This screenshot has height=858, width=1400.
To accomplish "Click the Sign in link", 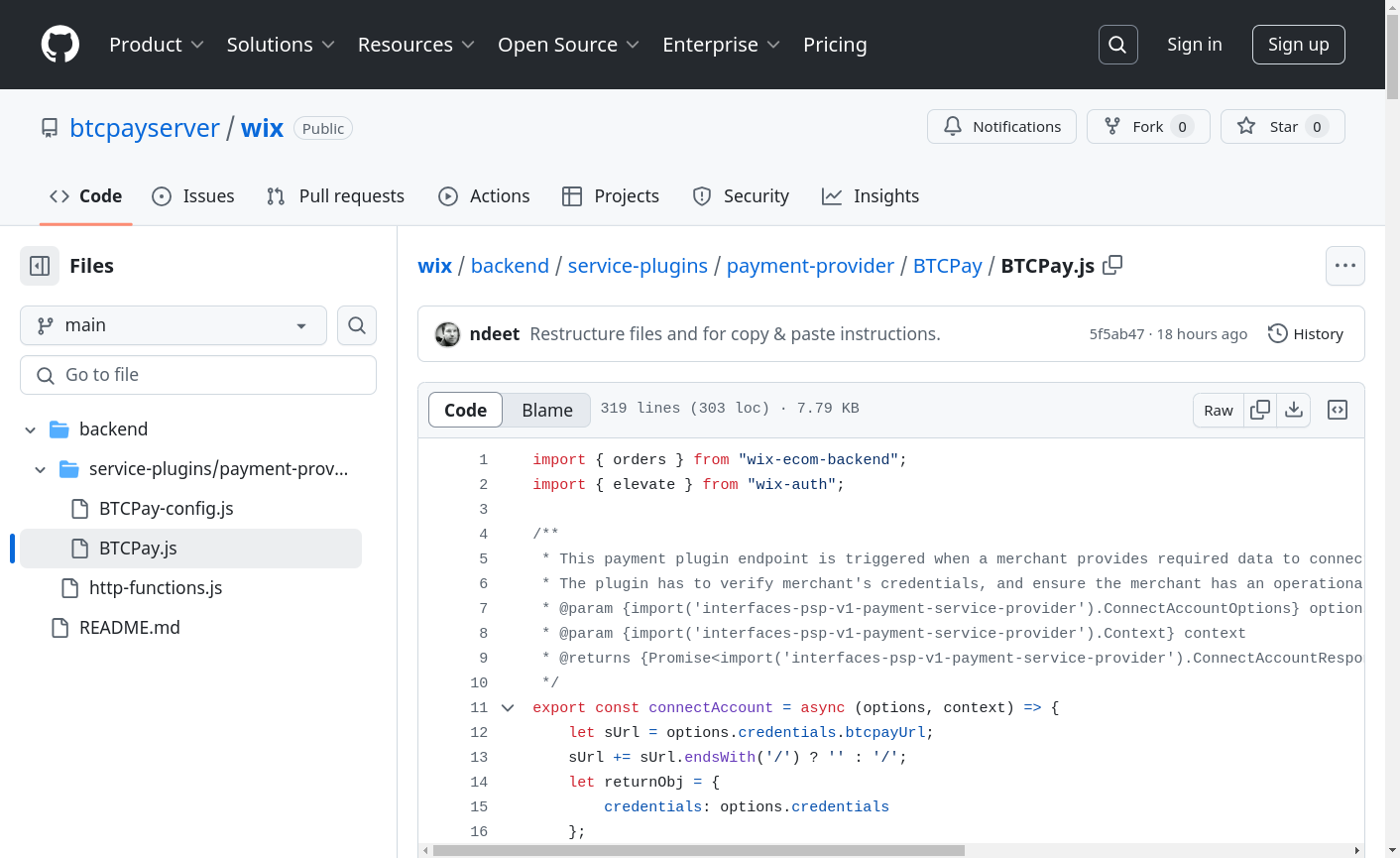I will (1195, 45).
